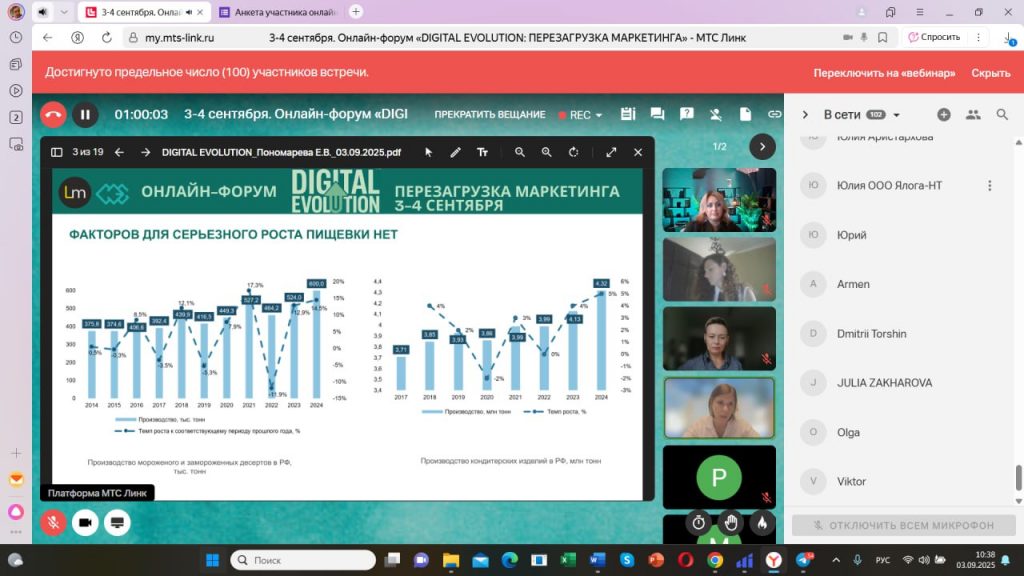Click the Windows taskbar search box
Image resolution: width=1024 pixels, height=576 pixels.
point(303,560)
